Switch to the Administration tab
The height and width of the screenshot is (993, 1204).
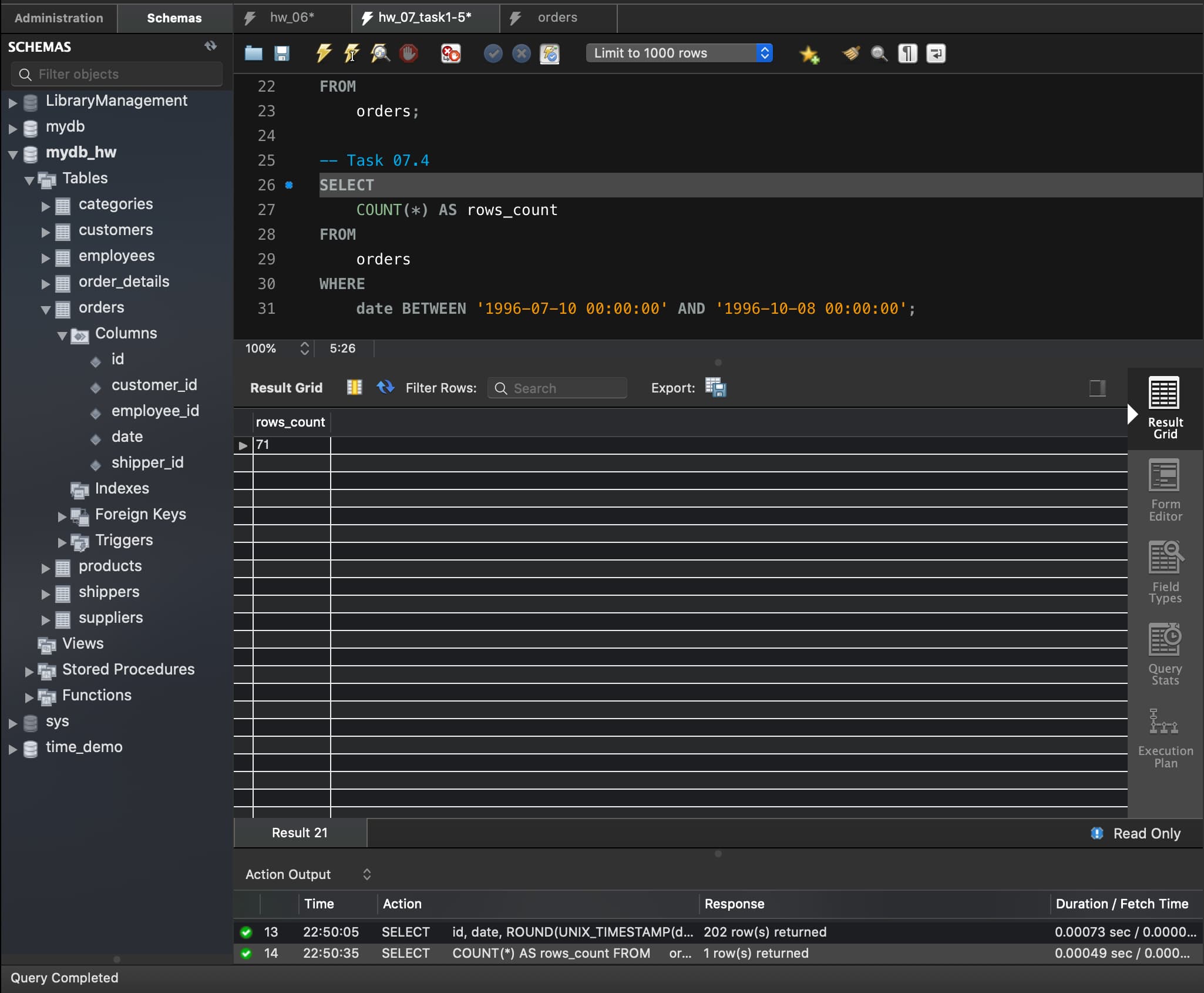[x=59, y=18]
